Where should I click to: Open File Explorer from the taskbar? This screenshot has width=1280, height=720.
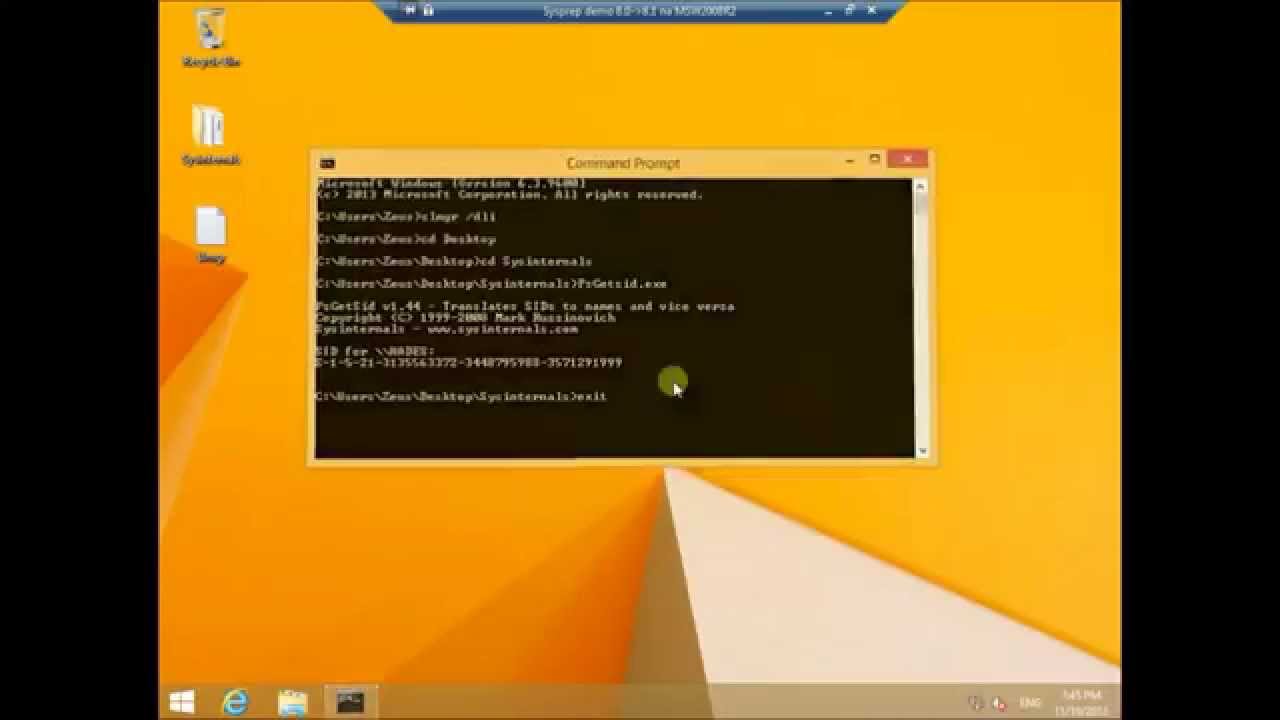pos(292,702)
